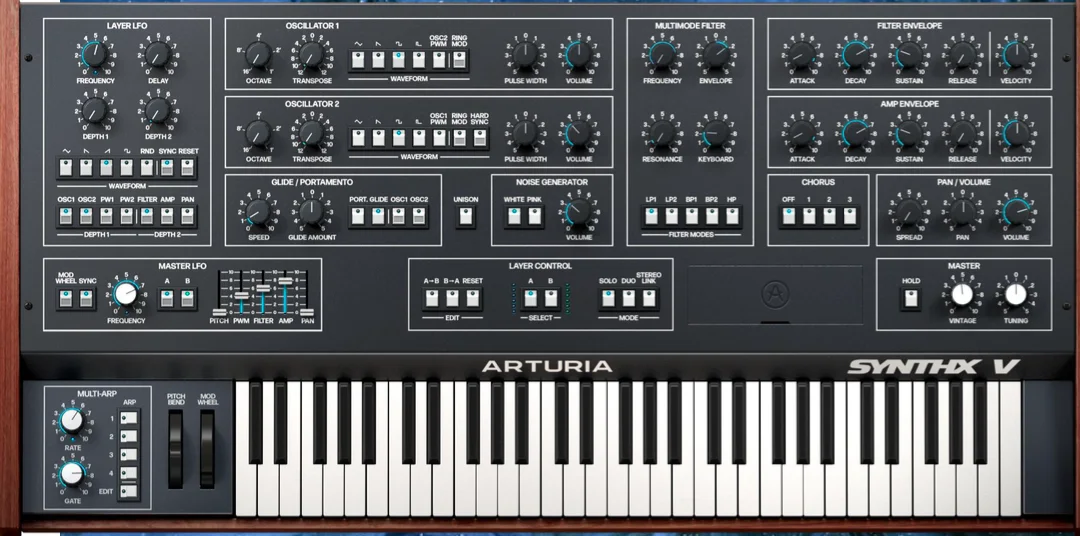
Task: Click Arturia logo display panel
Action: (775, 295)
